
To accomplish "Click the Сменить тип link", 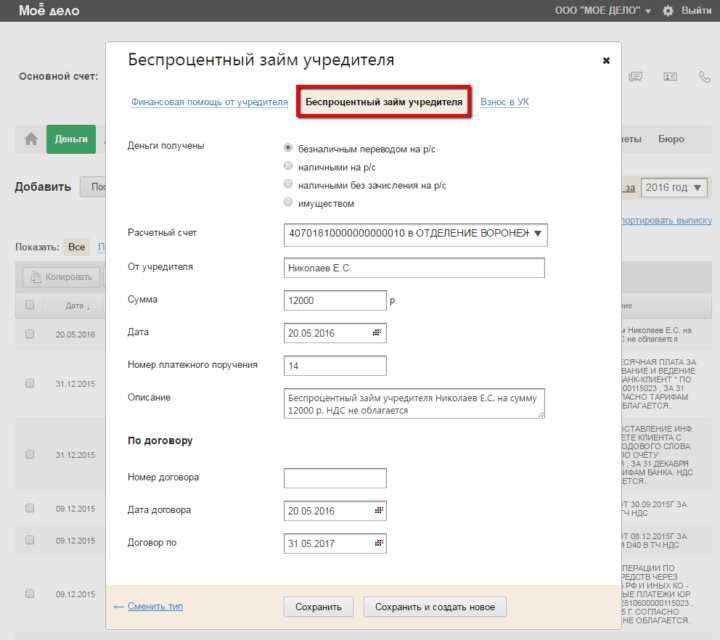I will pyautogui.click(x=155, y=606).
